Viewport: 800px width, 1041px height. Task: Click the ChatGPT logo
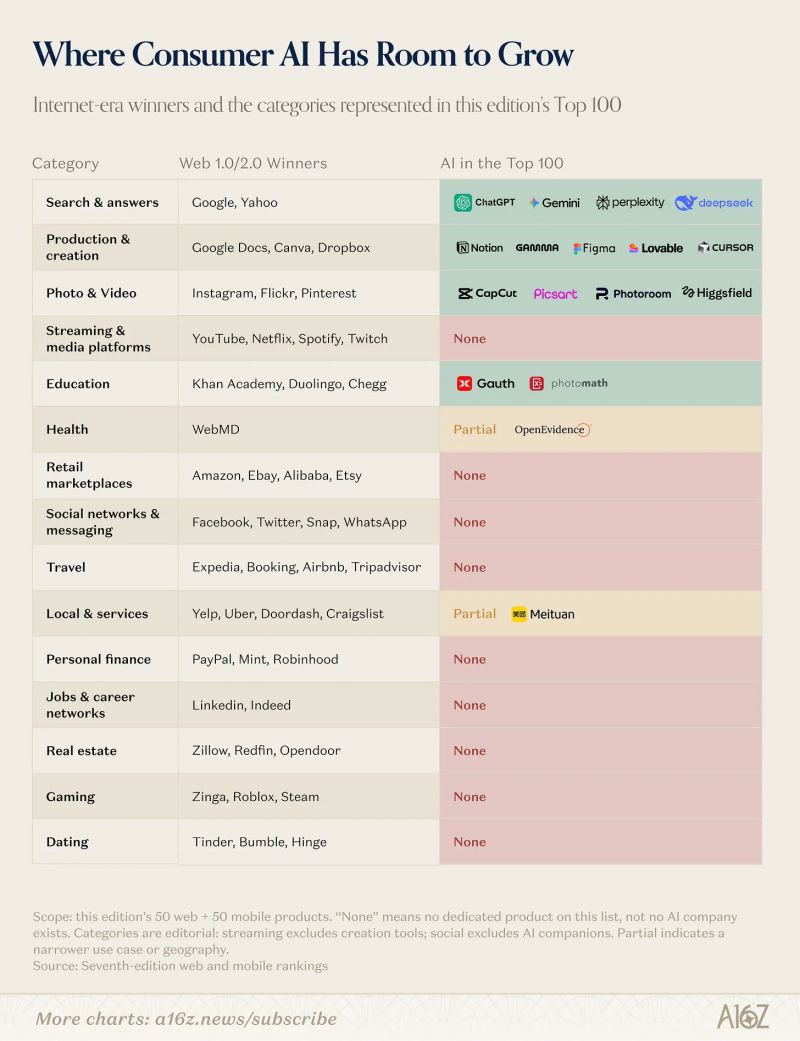point(485,202)
